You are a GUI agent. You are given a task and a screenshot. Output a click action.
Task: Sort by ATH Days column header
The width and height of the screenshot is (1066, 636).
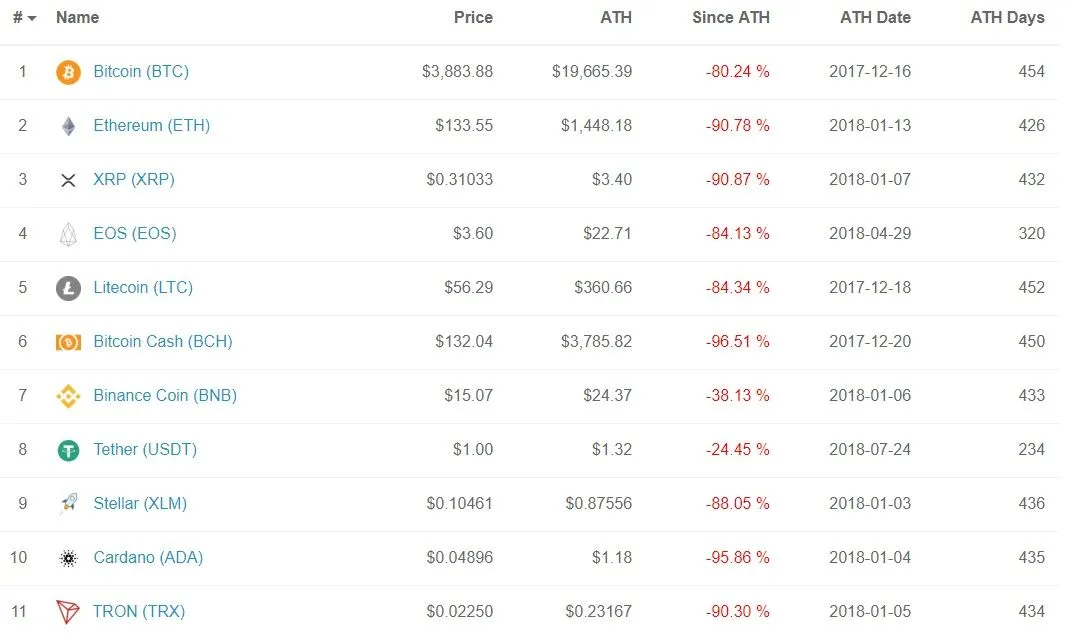[x=1007, y=18]
